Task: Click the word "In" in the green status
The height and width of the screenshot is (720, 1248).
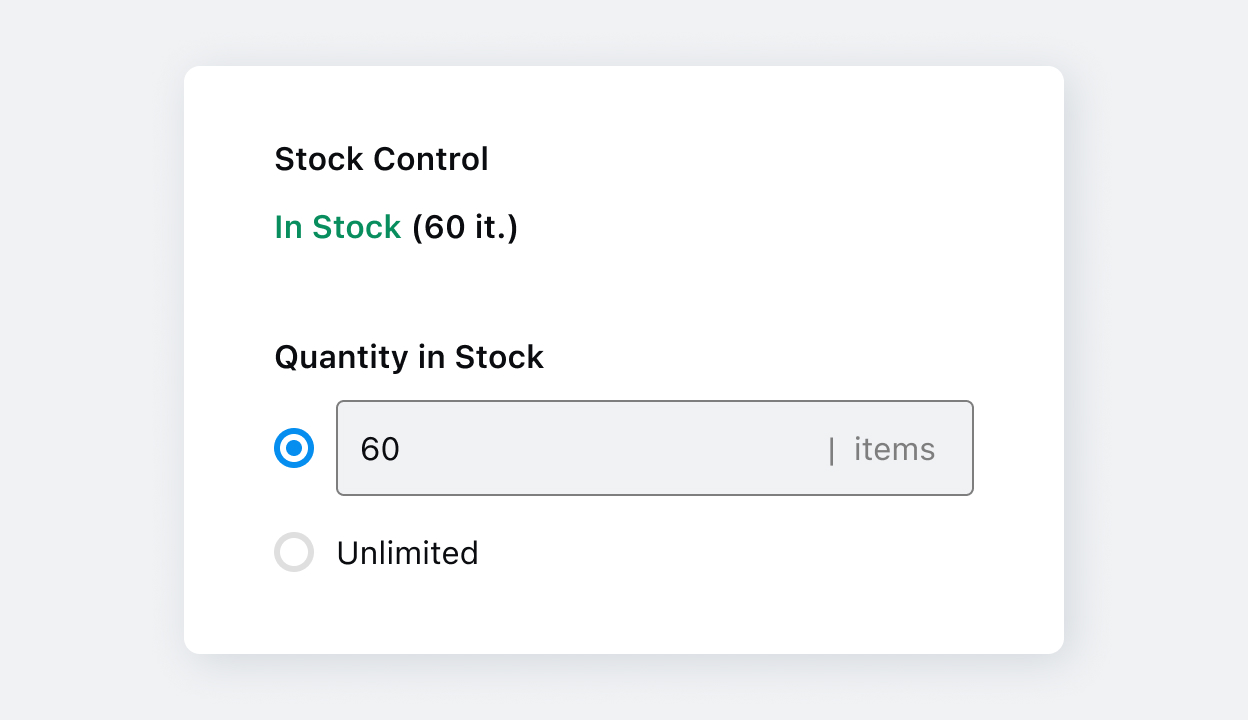Action: pos(288,228)
